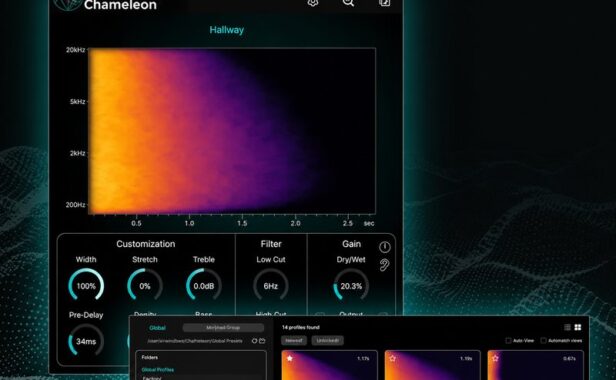Click the Gain section title
Image resolution: width=616 pixels, height=380 pixels.
351,244
